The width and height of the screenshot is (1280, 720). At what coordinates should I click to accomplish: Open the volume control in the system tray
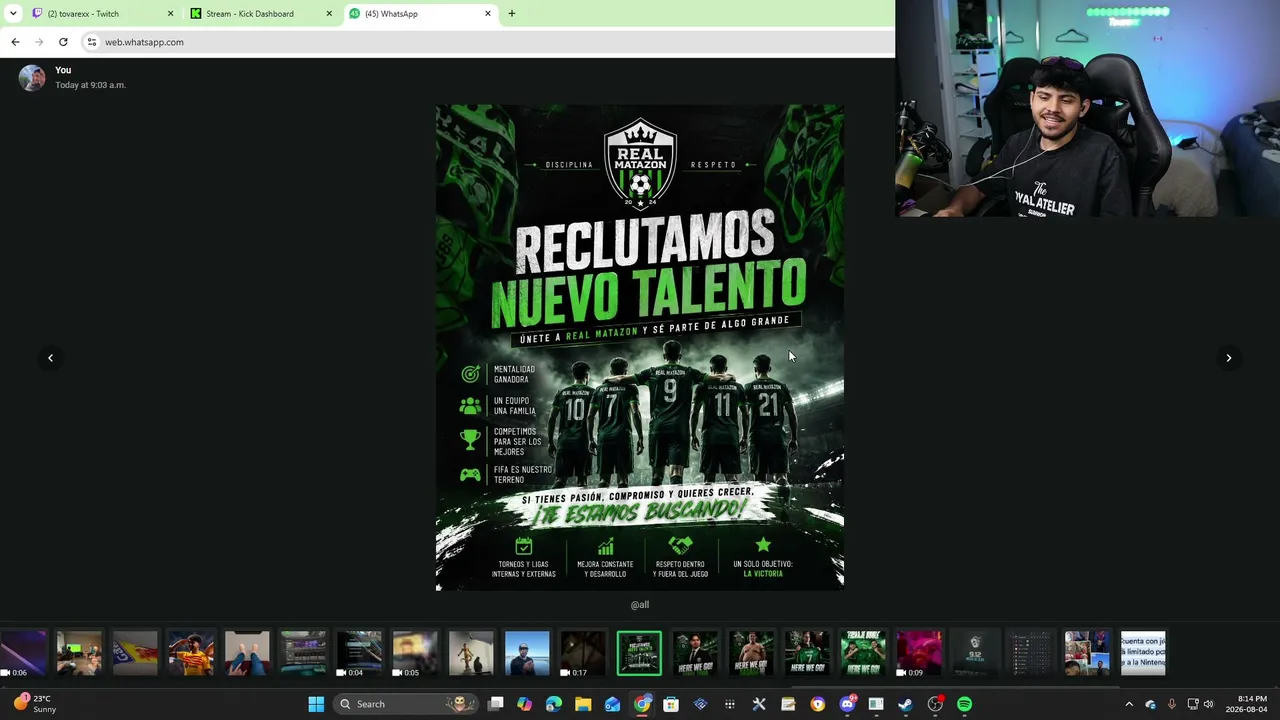pyautogui.click(x=1208, y=704)
